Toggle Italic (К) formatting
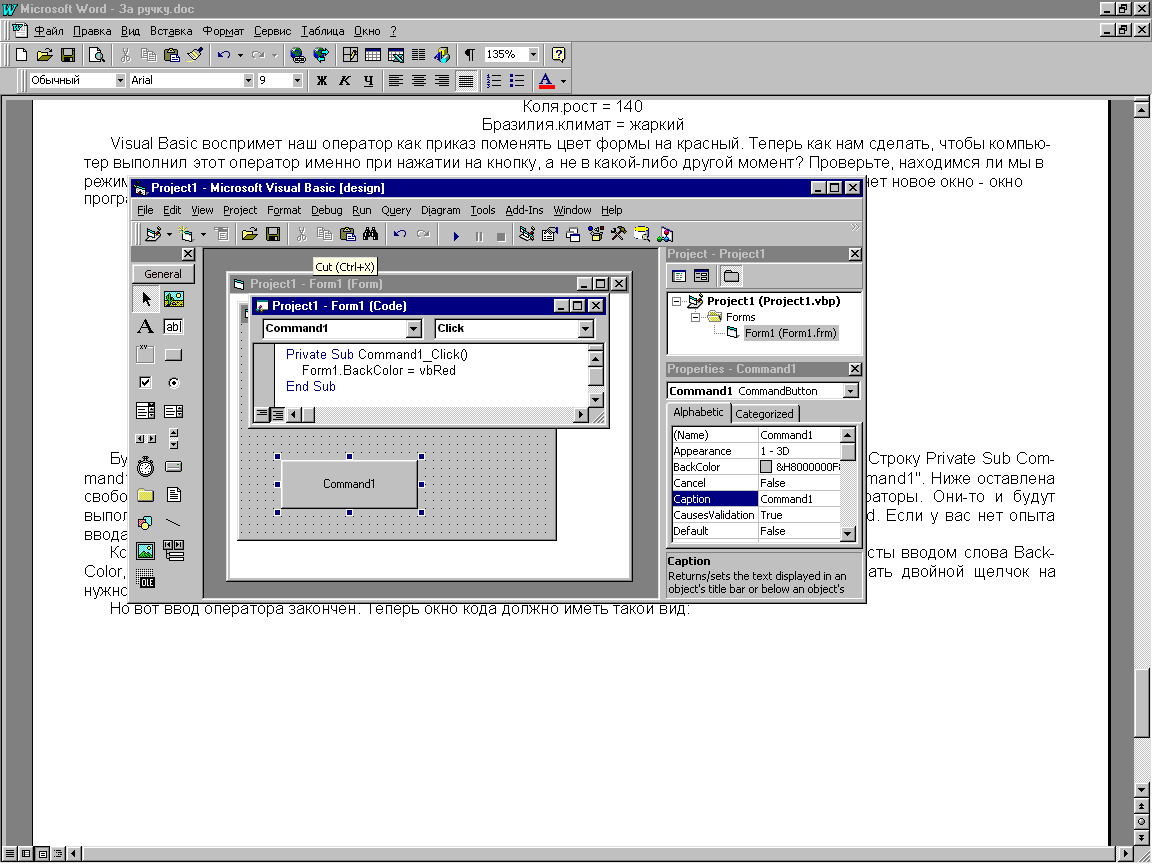This screenshot has height=864, width=1152. (x=345, y=81)
